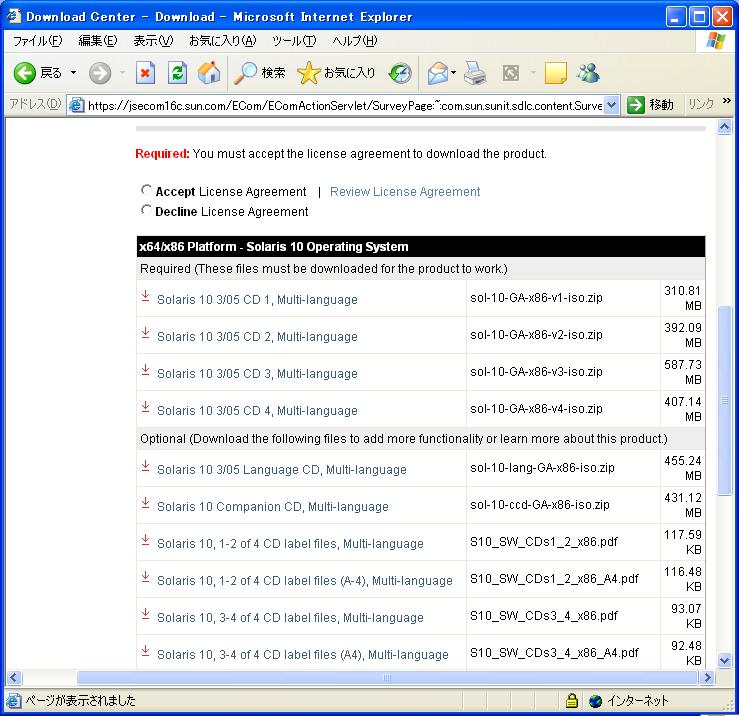Print the page using printer icon
Image resolution: width=739 pixels, height=716 pixels.
475,73
